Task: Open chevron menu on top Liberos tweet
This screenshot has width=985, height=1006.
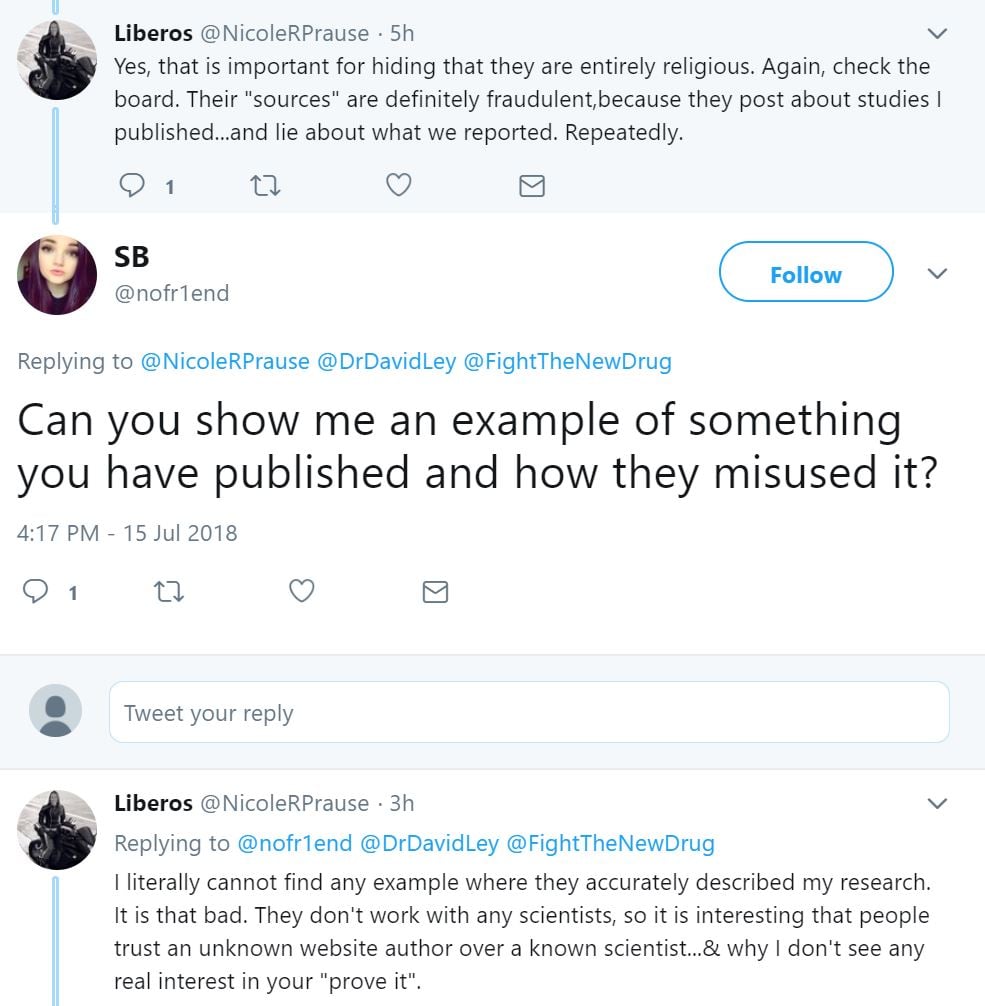Action: tap(937, 34)
